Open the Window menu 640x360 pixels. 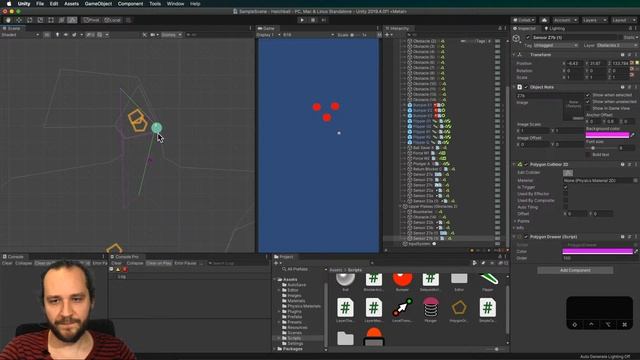pos(175,4)
